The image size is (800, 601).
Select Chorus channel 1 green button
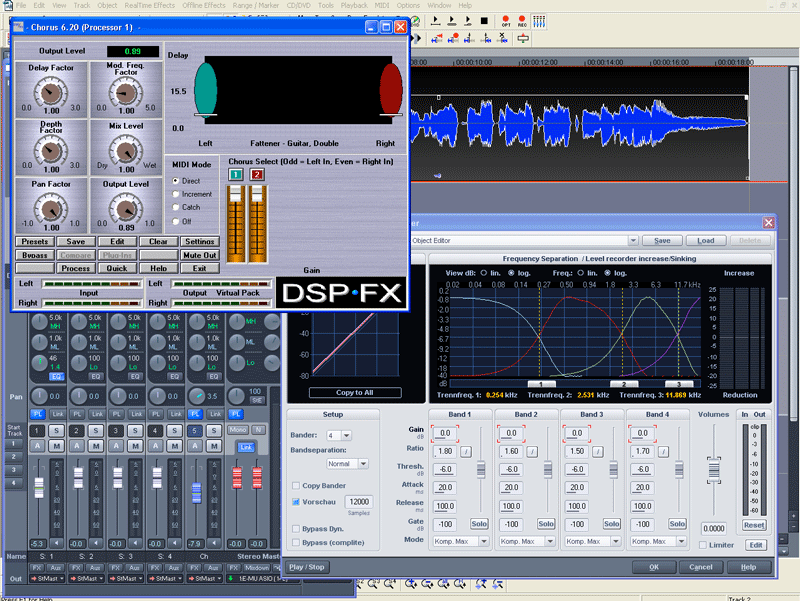[x=236, y=175]
